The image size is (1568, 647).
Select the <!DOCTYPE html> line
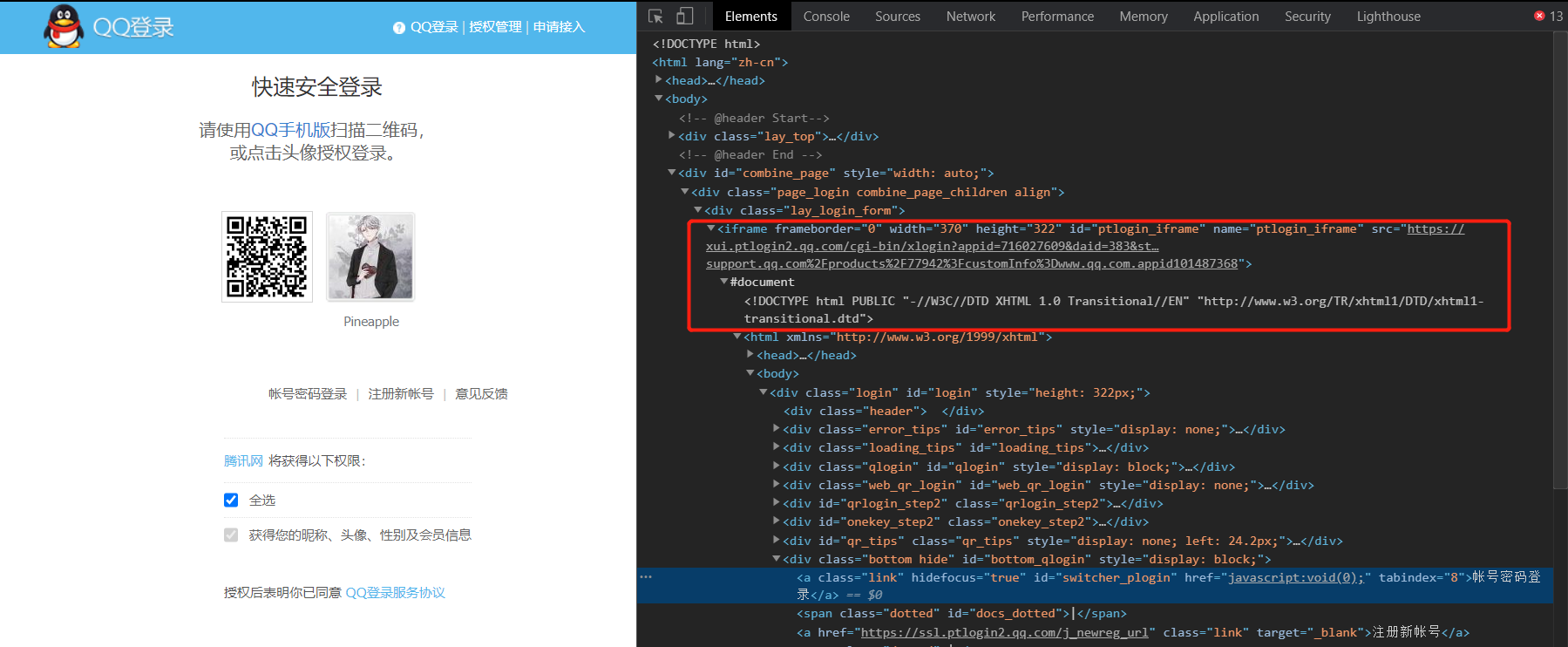point(706,44)
